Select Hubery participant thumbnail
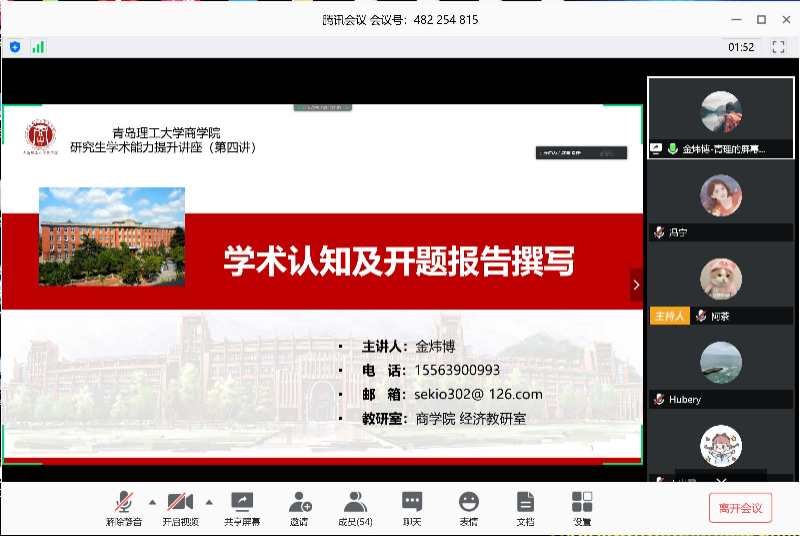800x536 pixels. tap(721, 368)
